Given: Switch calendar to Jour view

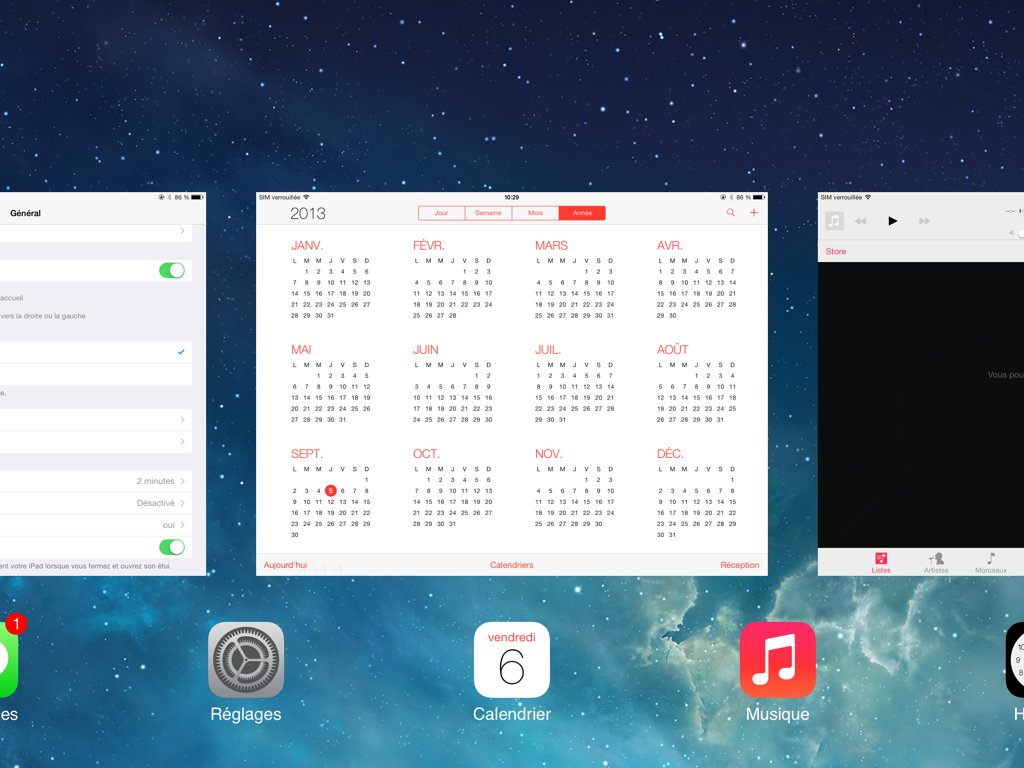Looking at the screenshot, I should [x=441, y=213].
